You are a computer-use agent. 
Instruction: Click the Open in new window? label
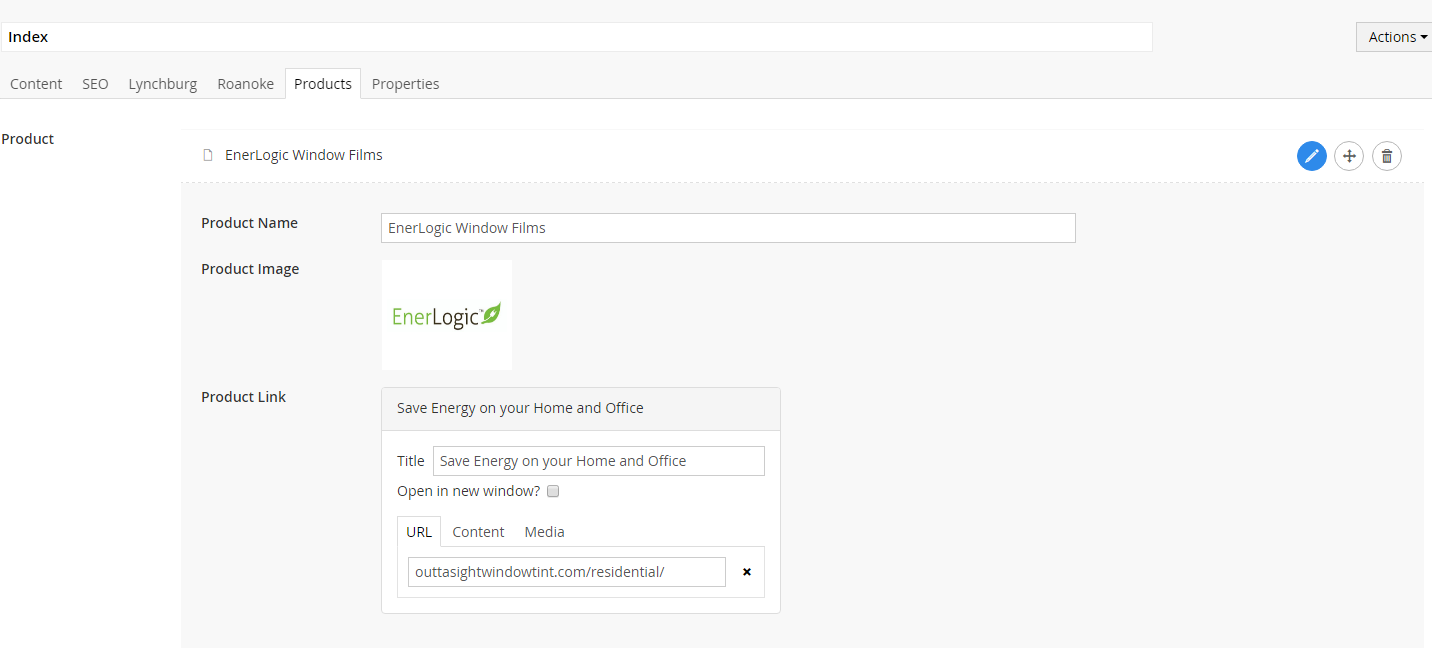coord(468,491)
